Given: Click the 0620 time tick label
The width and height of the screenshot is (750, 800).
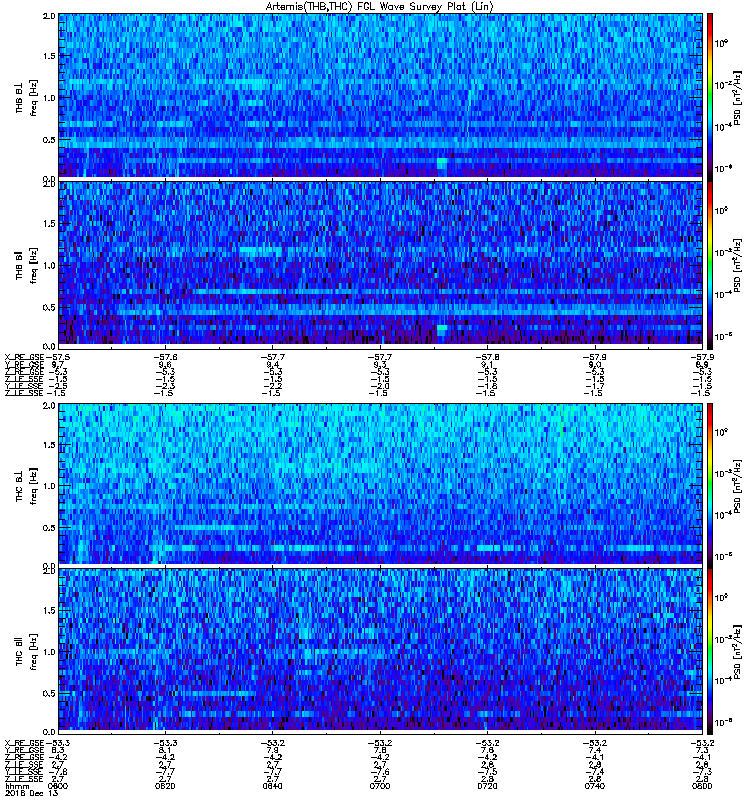Looking at the screenshot, I should pos(165,786).
